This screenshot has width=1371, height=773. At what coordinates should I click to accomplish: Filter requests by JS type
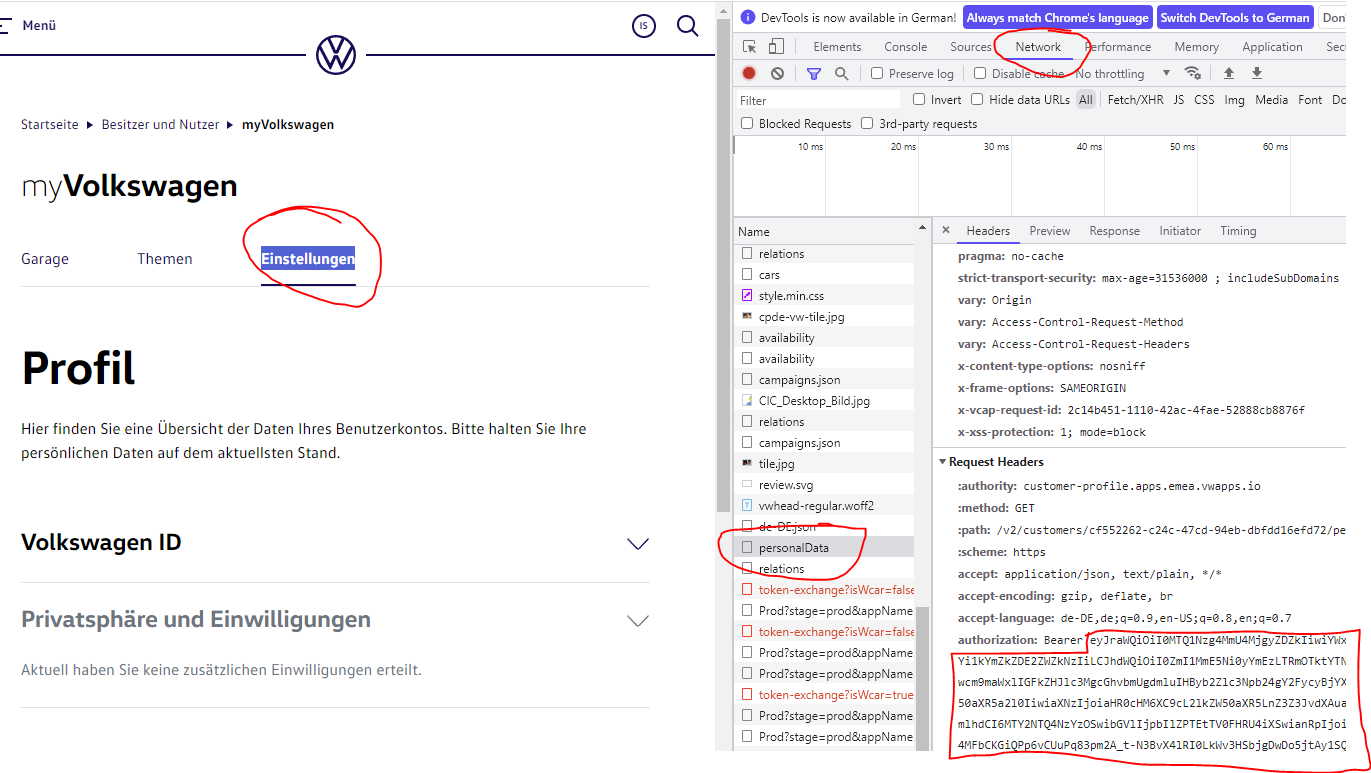click(x=1179, y=100)
